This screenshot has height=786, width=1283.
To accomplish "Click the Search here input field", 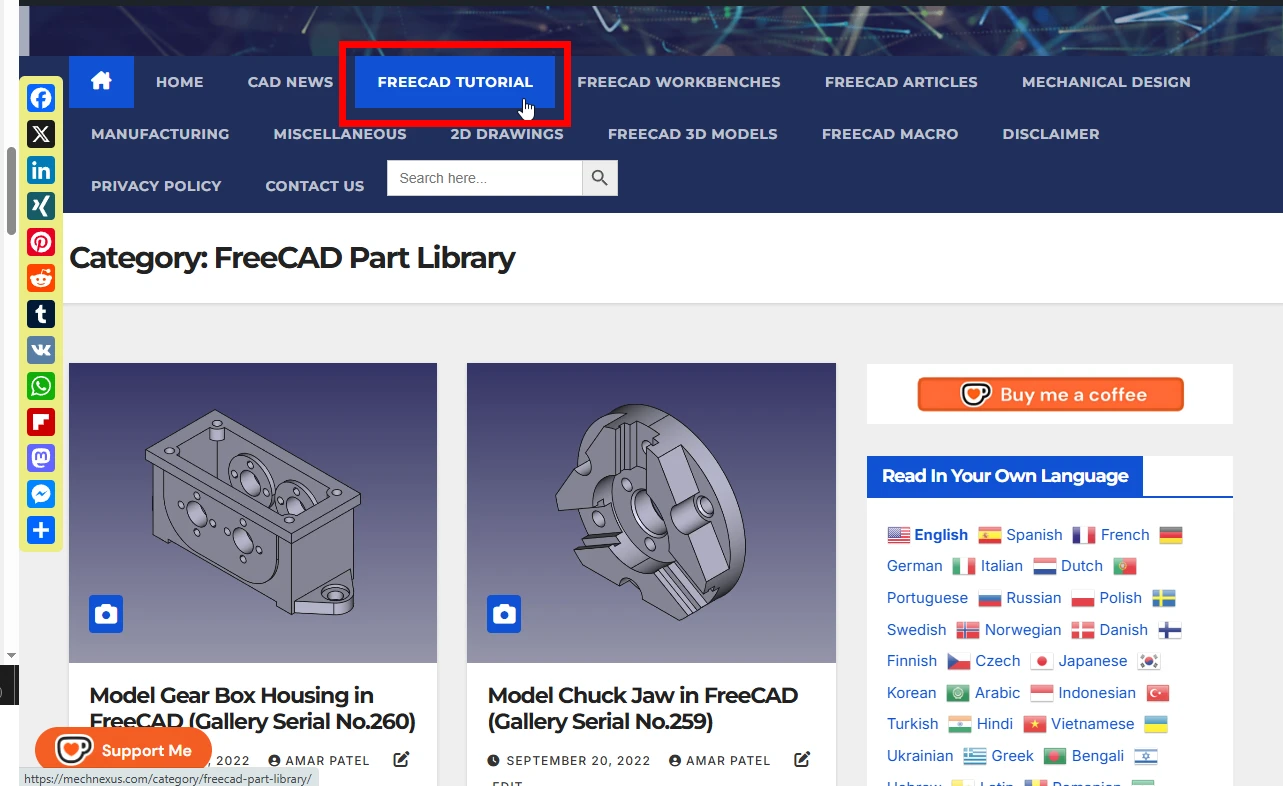I will (485, 178).
